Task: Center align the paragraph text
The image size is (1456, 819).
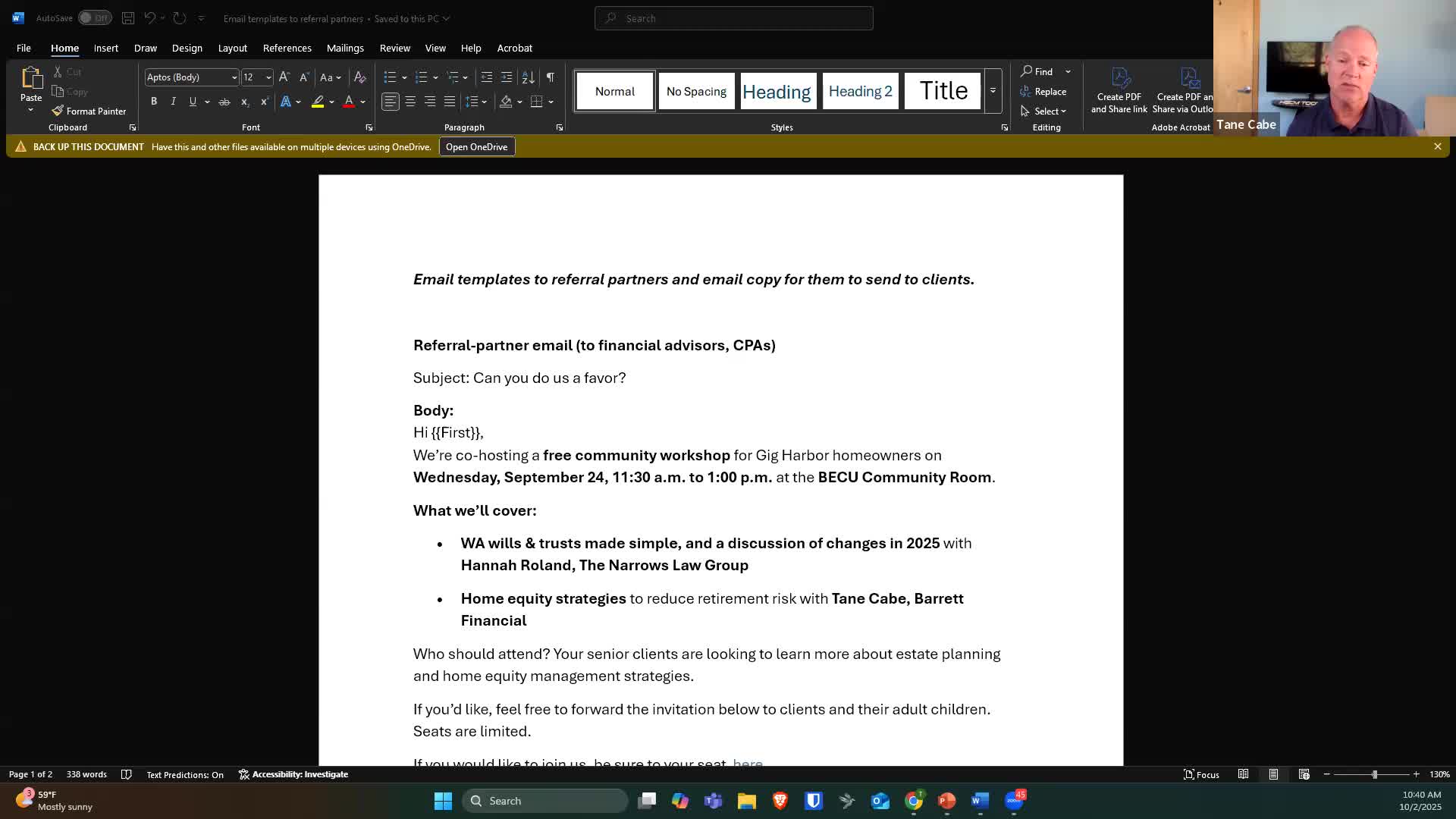Action: pyautogui.click(x=410, y=102)
